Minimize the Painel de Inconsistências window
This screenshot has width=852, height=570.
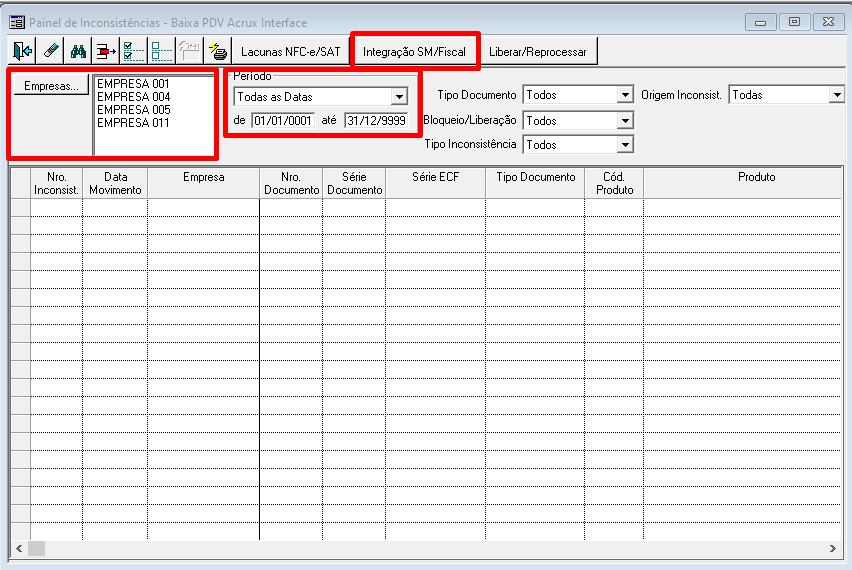(x=761, y=22)
